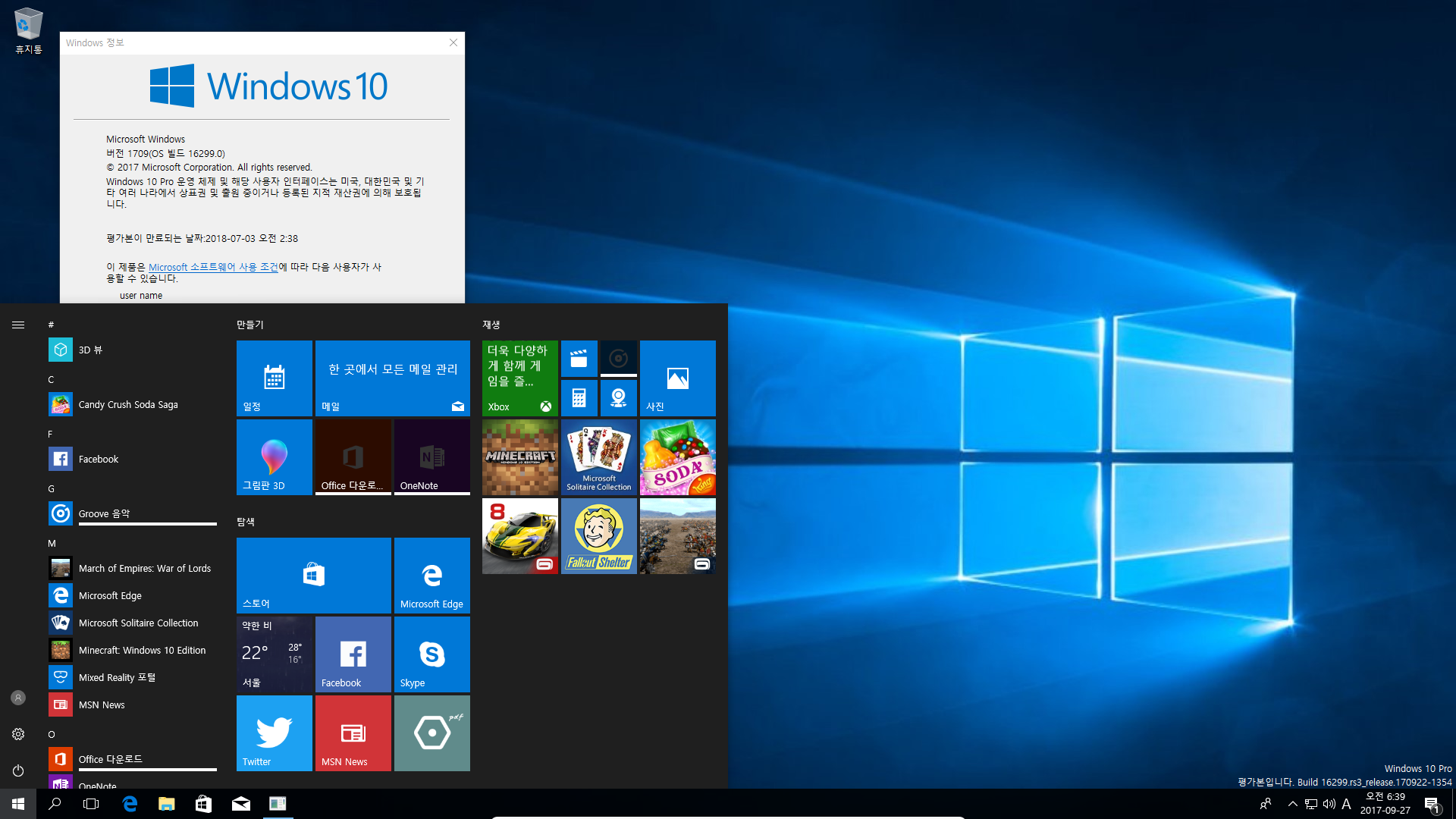Viewport: 1456px width, 819px height.
Task: Open Mixed Reality 포털 app
Action: click(132, 677)
